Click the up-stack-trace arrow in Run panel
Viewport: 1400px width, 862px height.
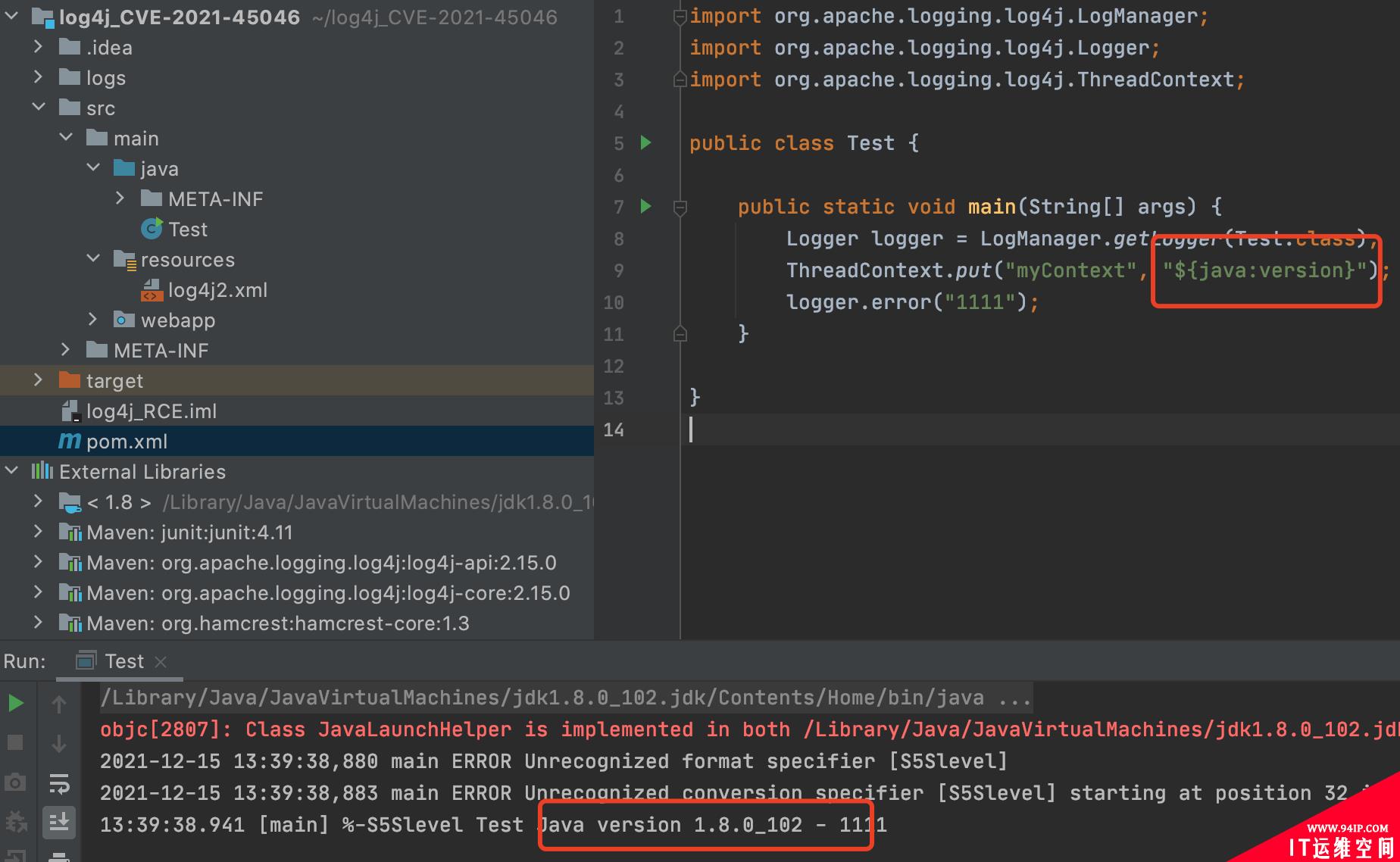click(x=59, y=704)
